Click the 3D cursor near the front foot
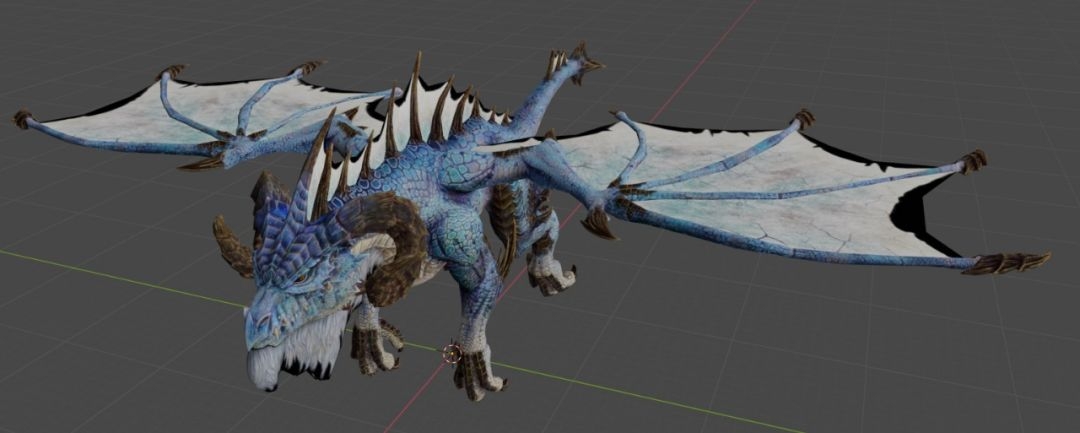Screen dimensions: 1080x433 point(452,352)
